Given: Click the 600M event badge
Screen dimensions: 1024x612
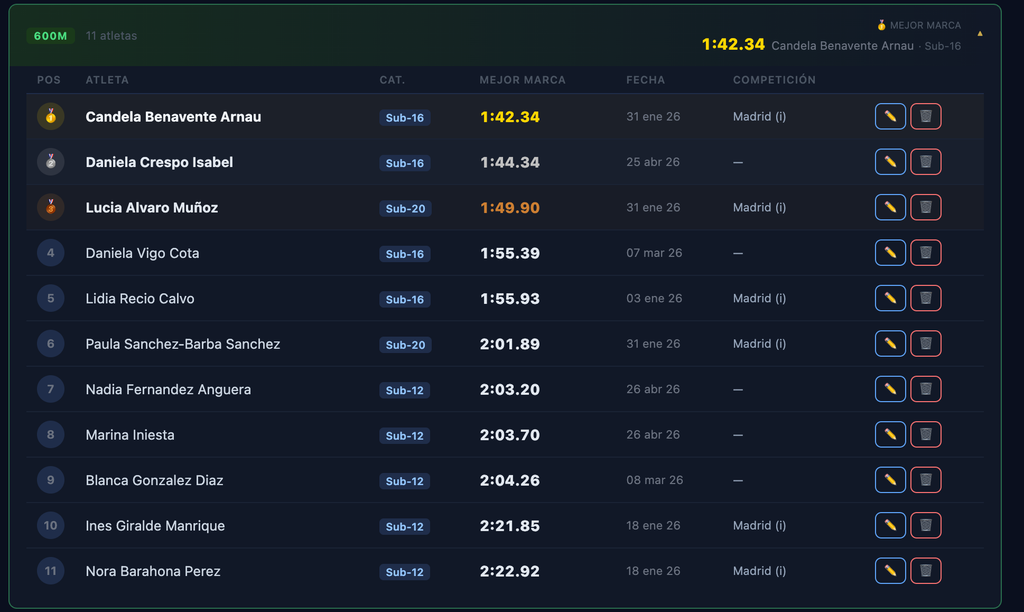Looking at the screenshot, I should click(50, 36).
